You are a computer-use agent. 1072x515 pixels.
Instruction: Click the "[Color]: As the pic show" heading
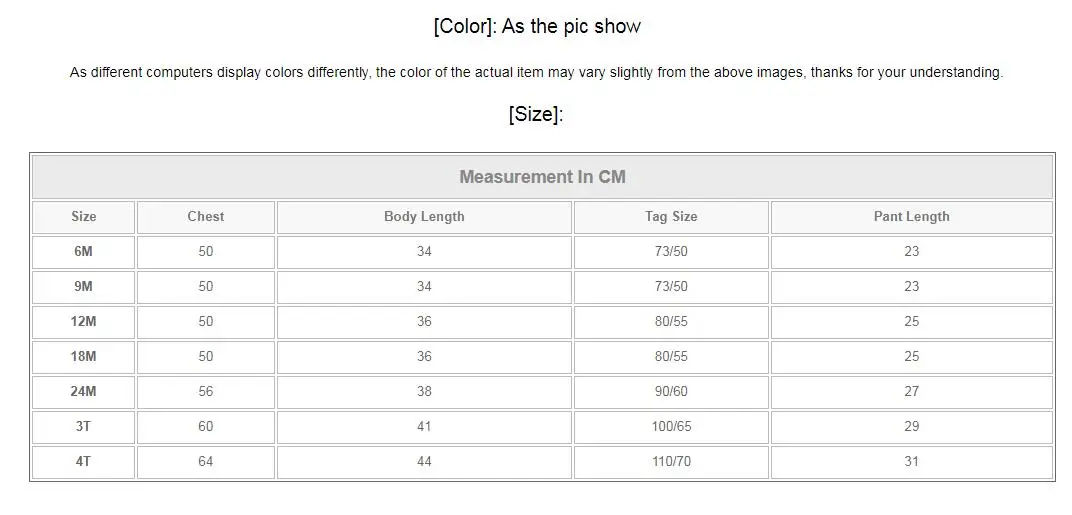tap(536, 27)
